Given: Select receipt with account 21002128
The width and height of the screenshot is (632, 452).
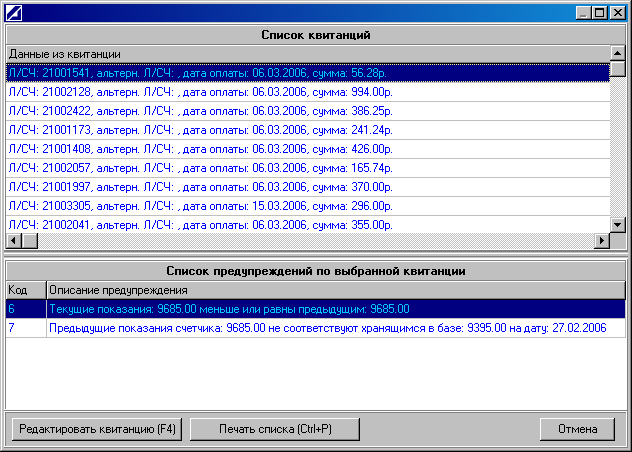Looking at the screenshot, I should [x=200, y=91].
